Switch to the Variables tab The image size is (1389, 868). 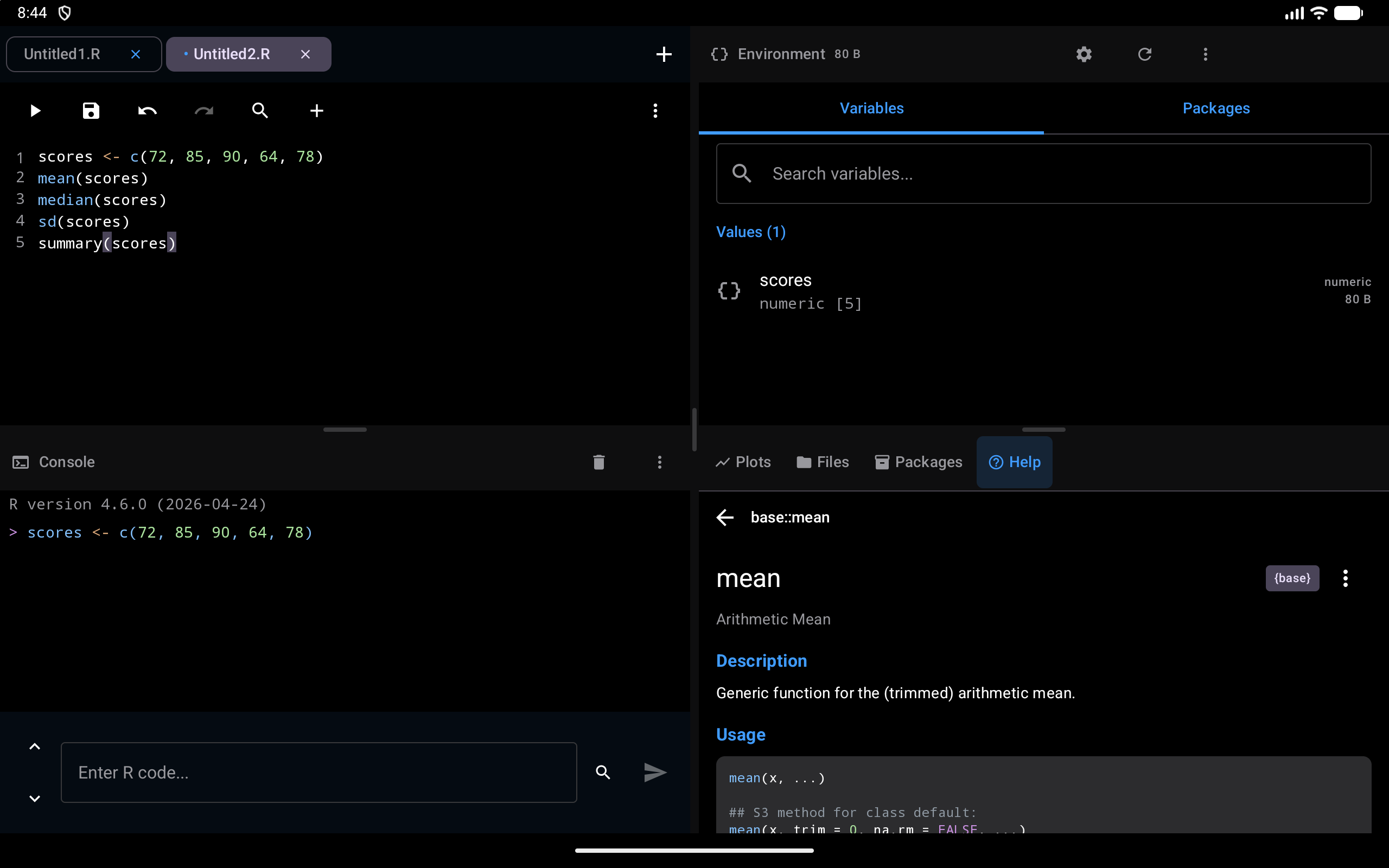tap(871, 108)
